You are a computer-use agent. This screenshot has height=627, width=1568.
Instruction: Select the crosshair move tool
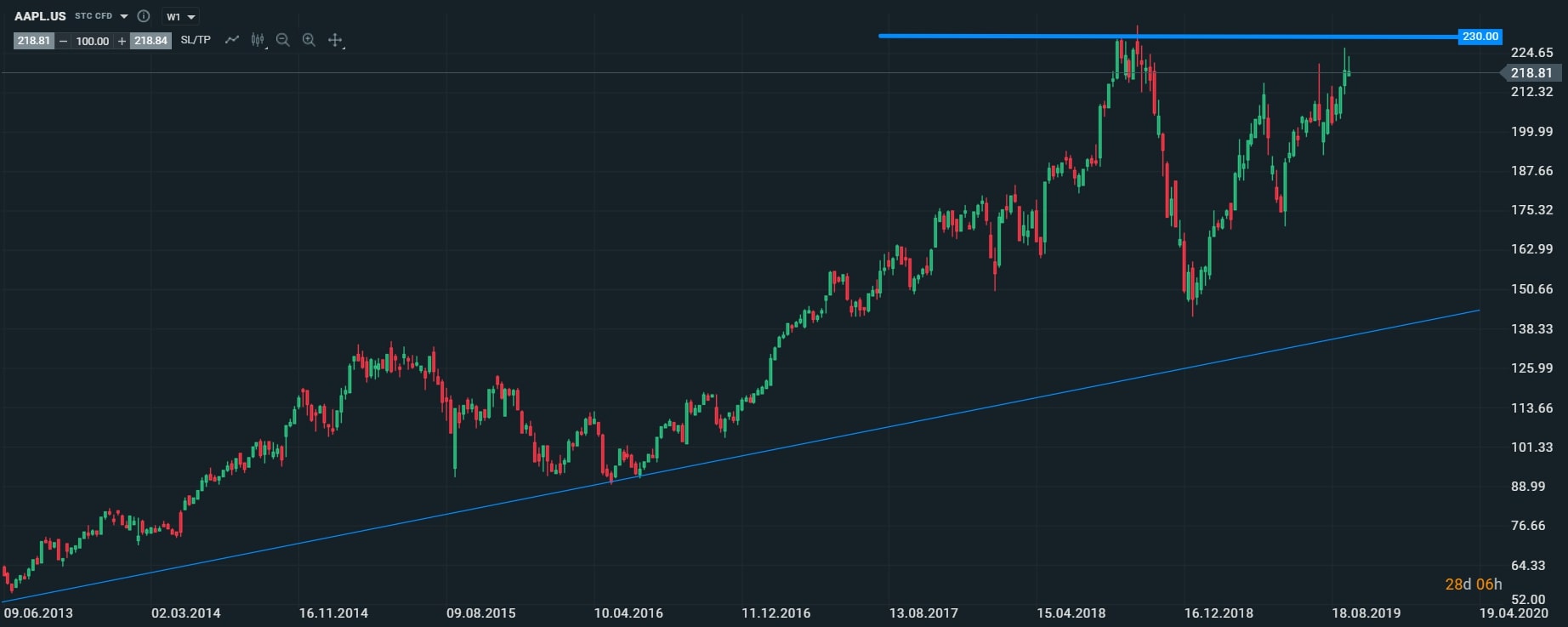point(335,40)
